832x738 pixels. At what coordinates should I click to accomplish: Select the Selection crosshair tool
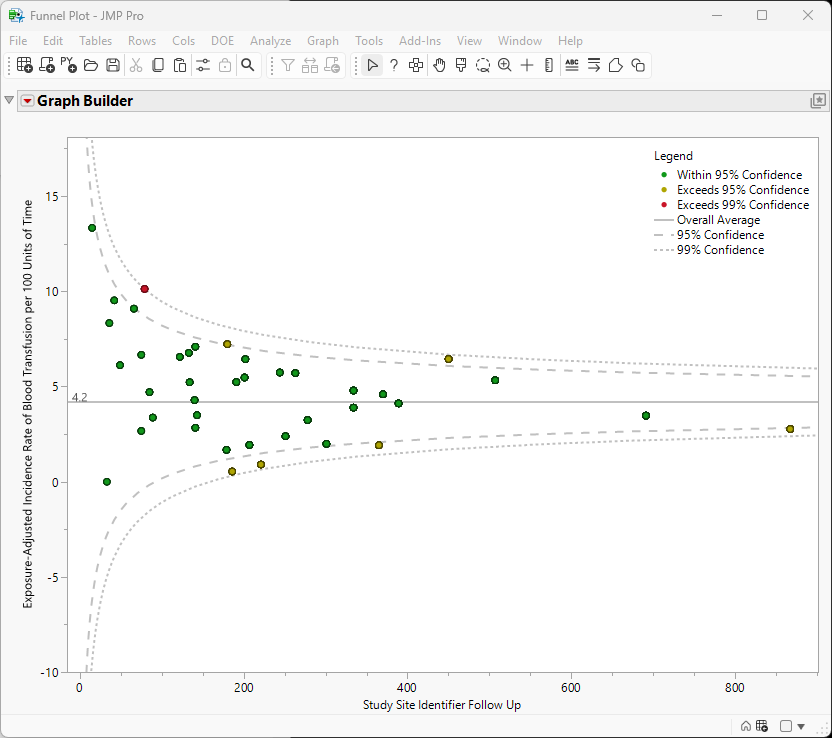pyautogui.click(x=416, y=65)
